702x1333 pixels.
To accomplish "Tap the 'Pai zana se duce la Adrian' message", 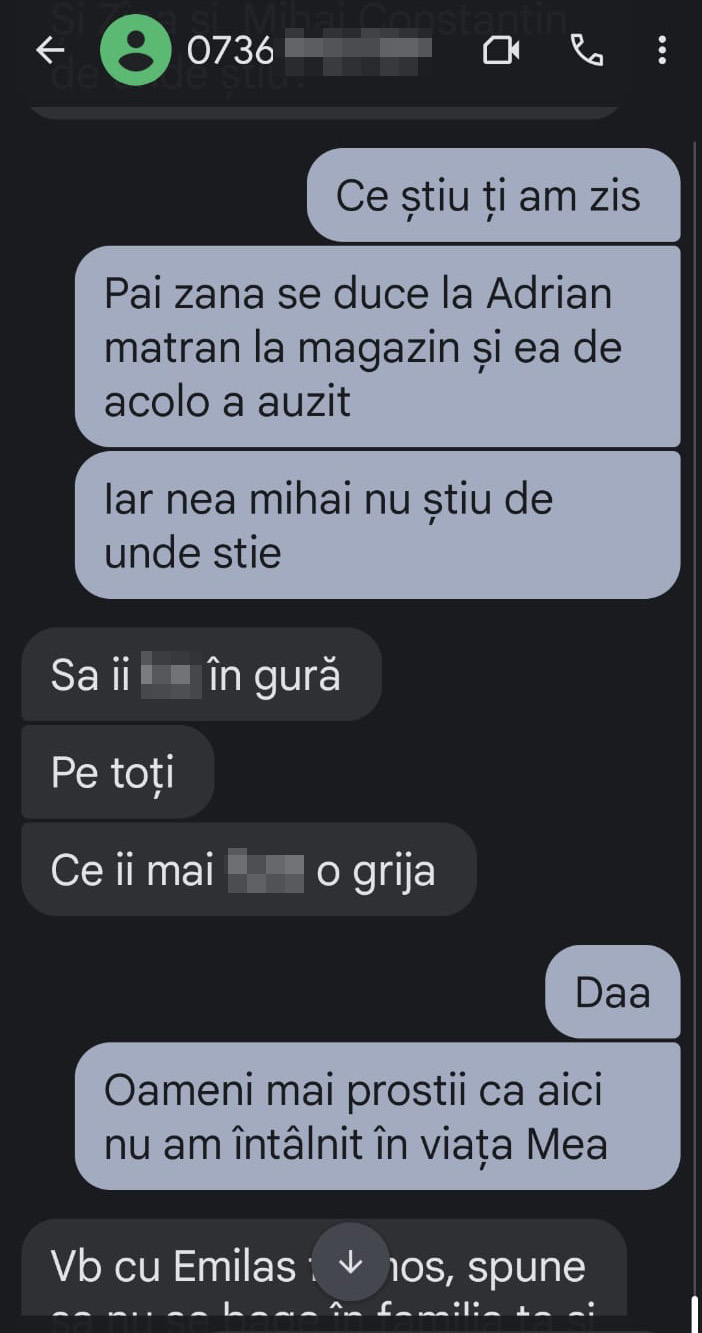I will [378, 347].
